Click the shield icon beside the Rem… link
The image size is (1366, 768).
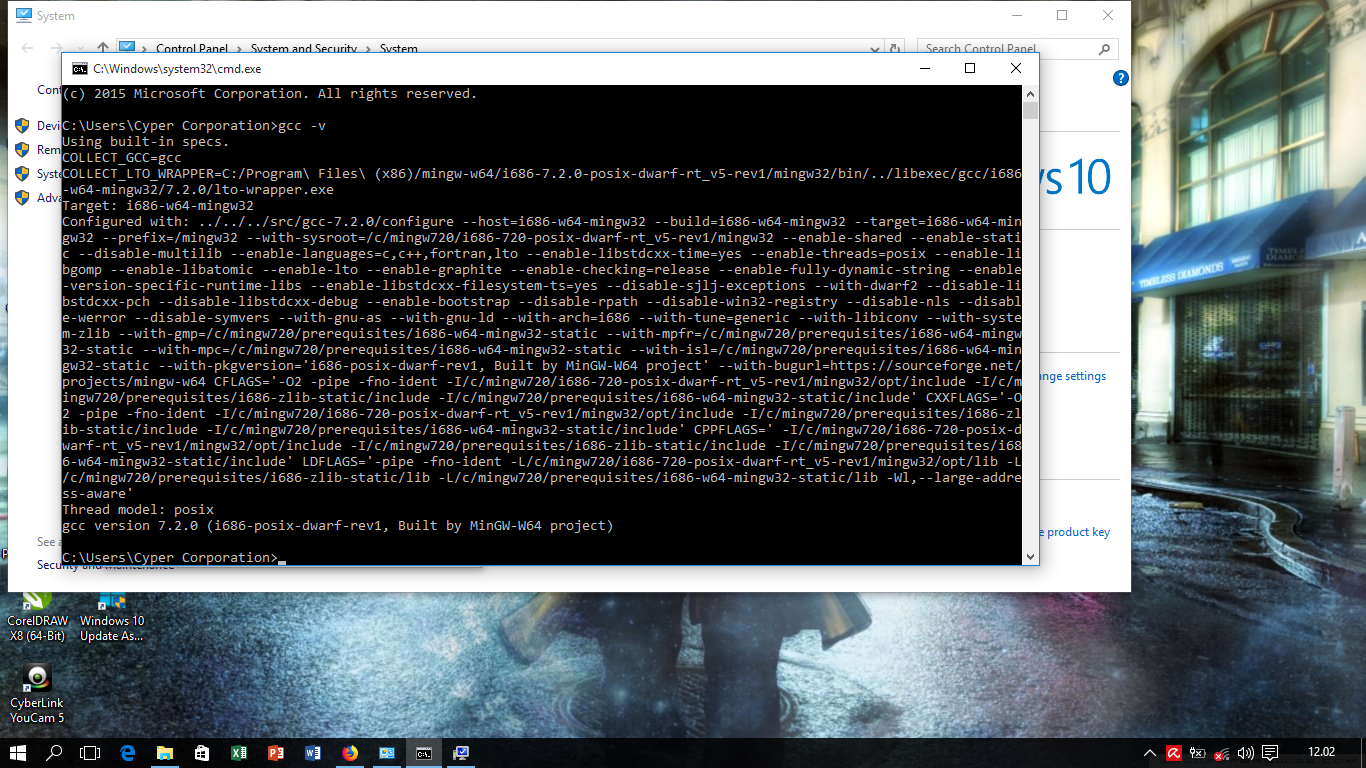22,150
